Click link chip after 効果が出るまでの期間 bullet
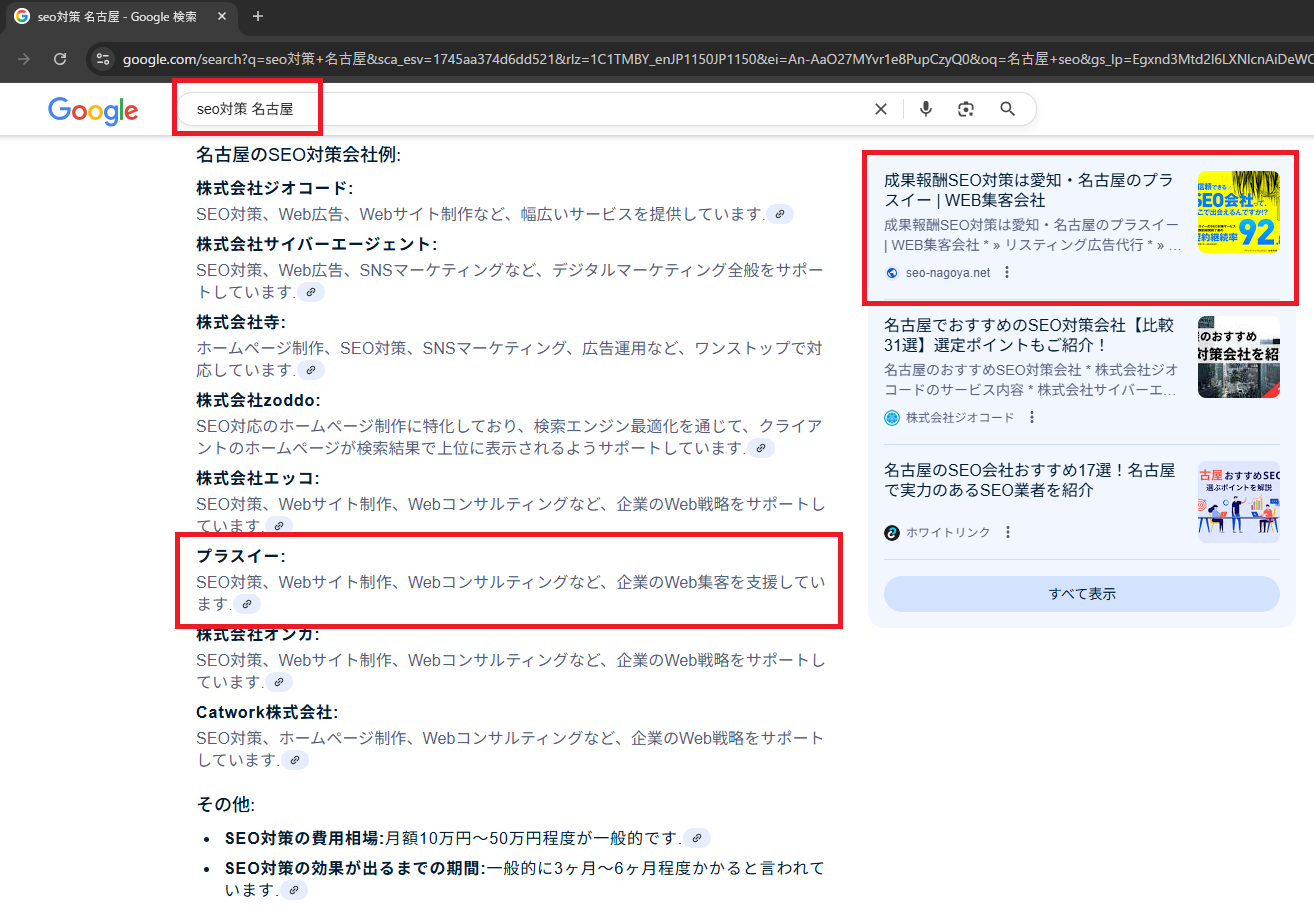Image resolution: width=1314 pixels, height=909 pixels. tap(294, 890)
